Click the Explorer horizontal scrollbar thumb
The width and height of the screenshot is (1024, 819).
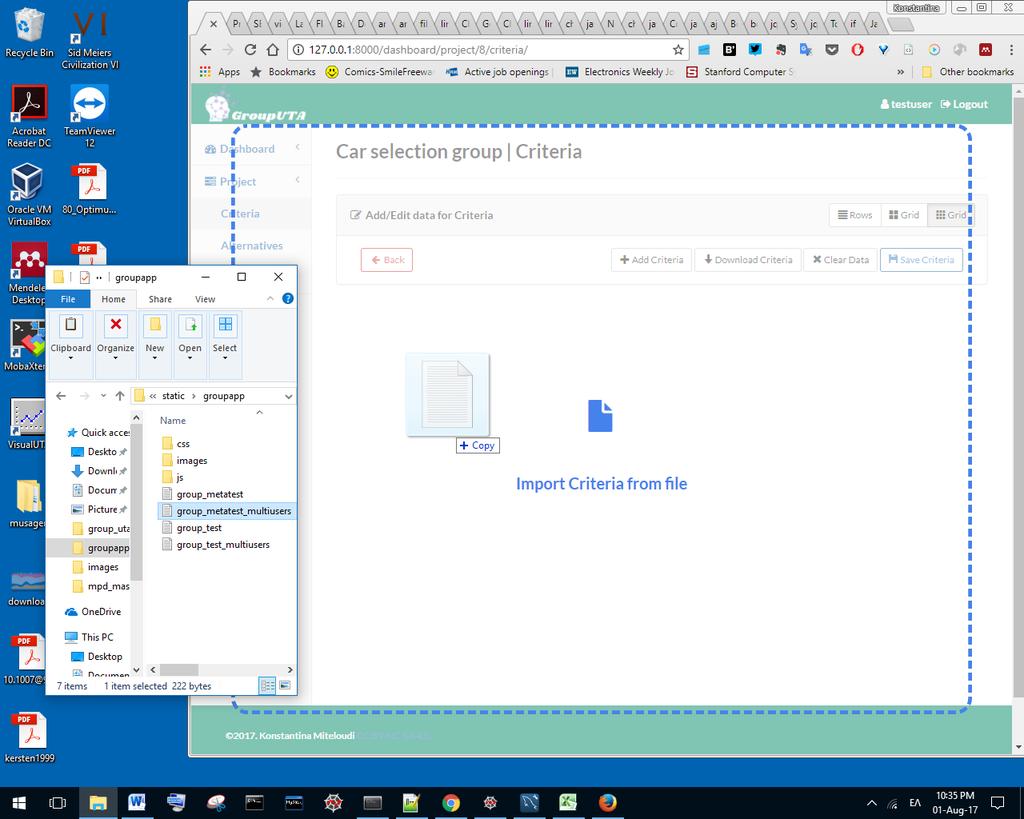179,669
